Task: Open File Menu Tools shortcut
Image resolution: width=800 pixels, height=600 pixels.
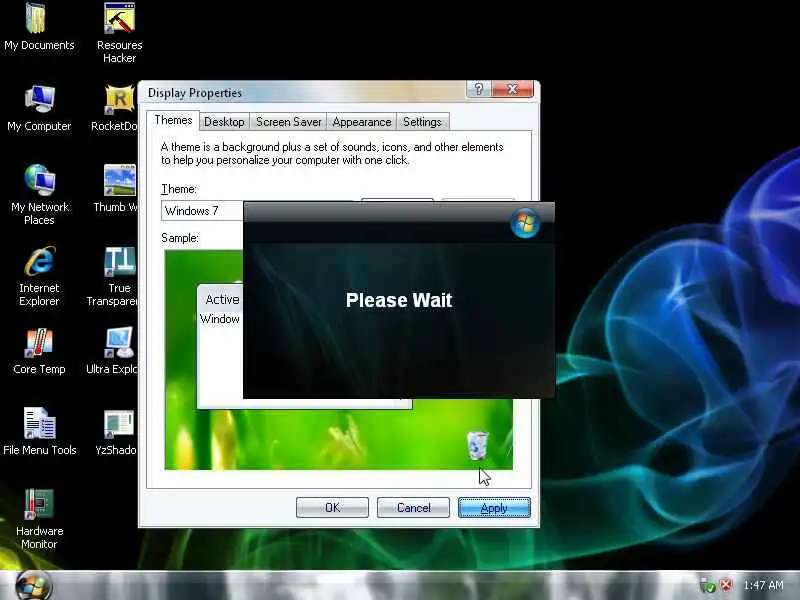Action: [x=39, y=432]
